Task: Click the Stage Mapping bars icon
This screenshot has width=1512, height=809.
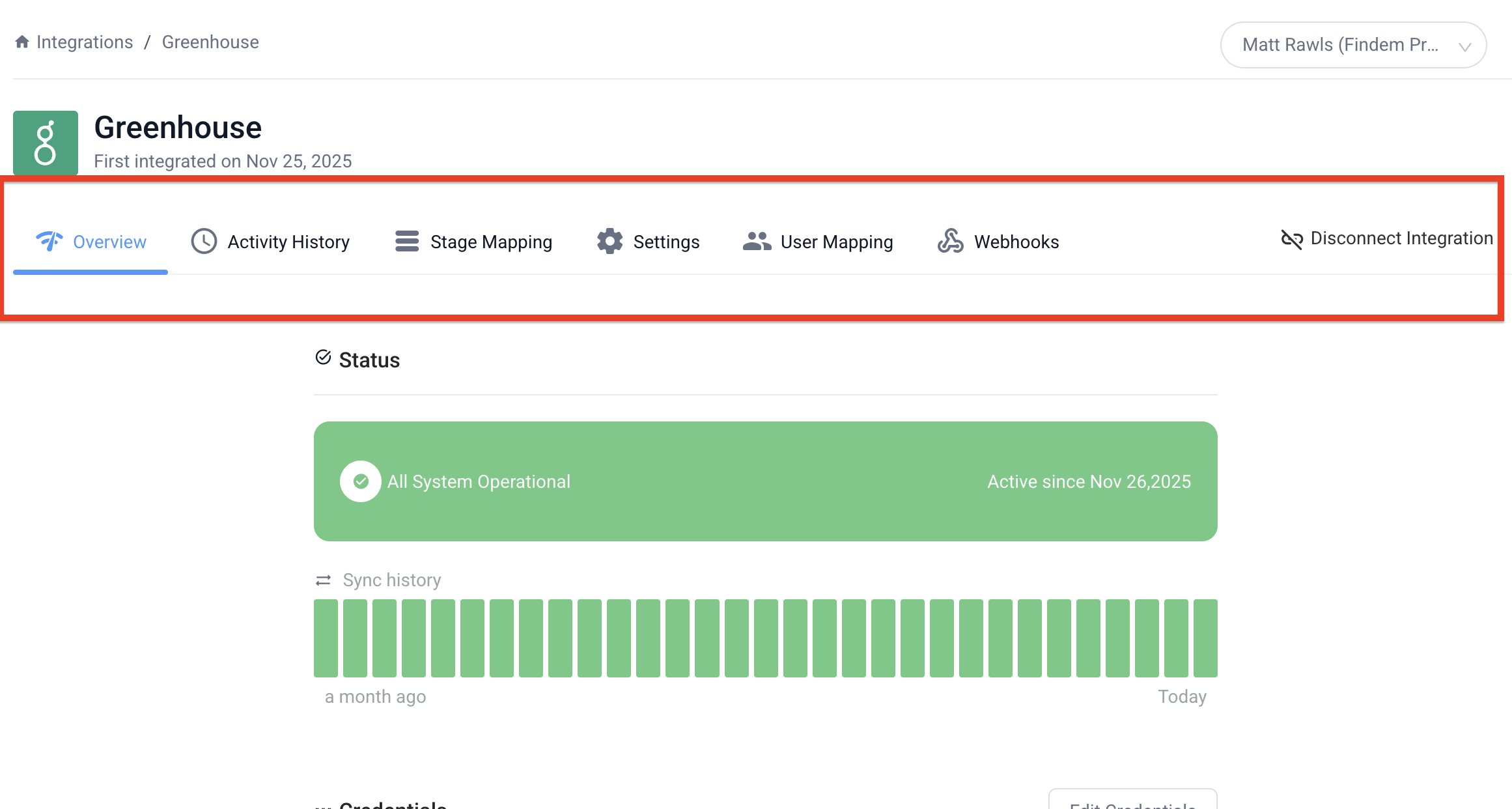Action: click(x=407, y=241)
